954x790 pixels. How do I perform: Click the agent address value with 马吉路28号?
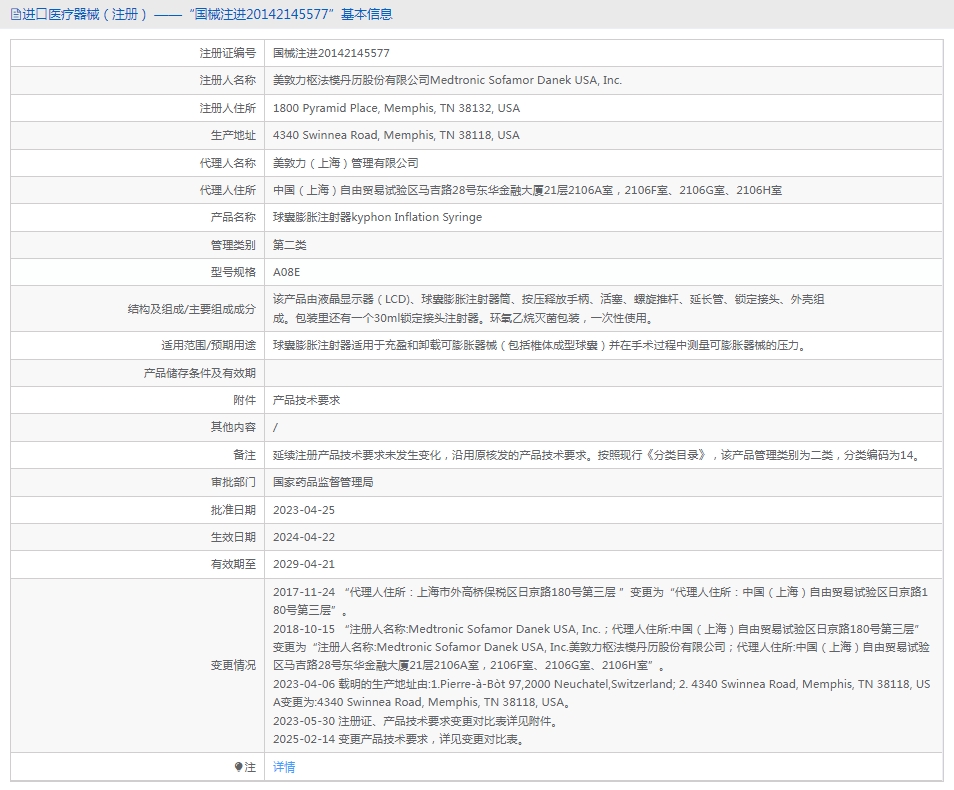527,190
